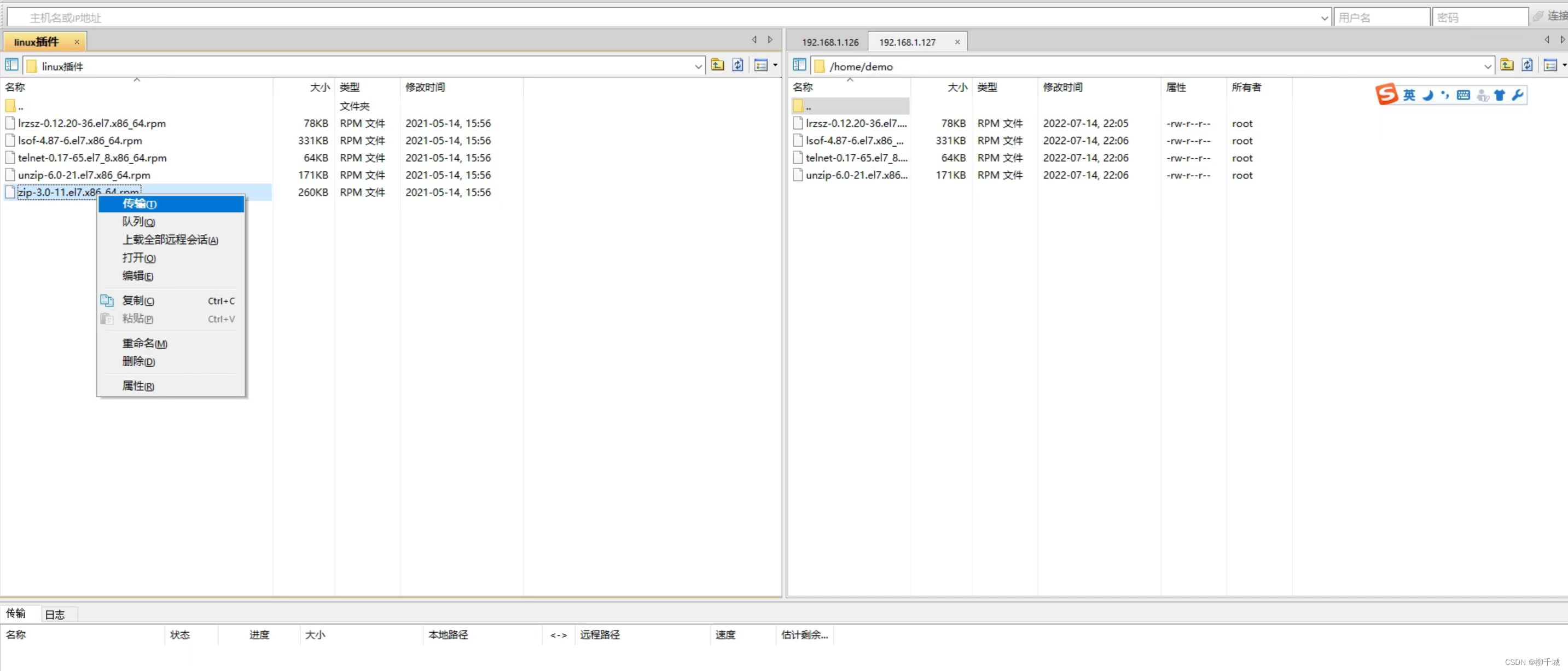The height and width of the screenshot is (671, 1568).
Task: Sort local files by 修改时间 column
Action: tap(461, 87)
